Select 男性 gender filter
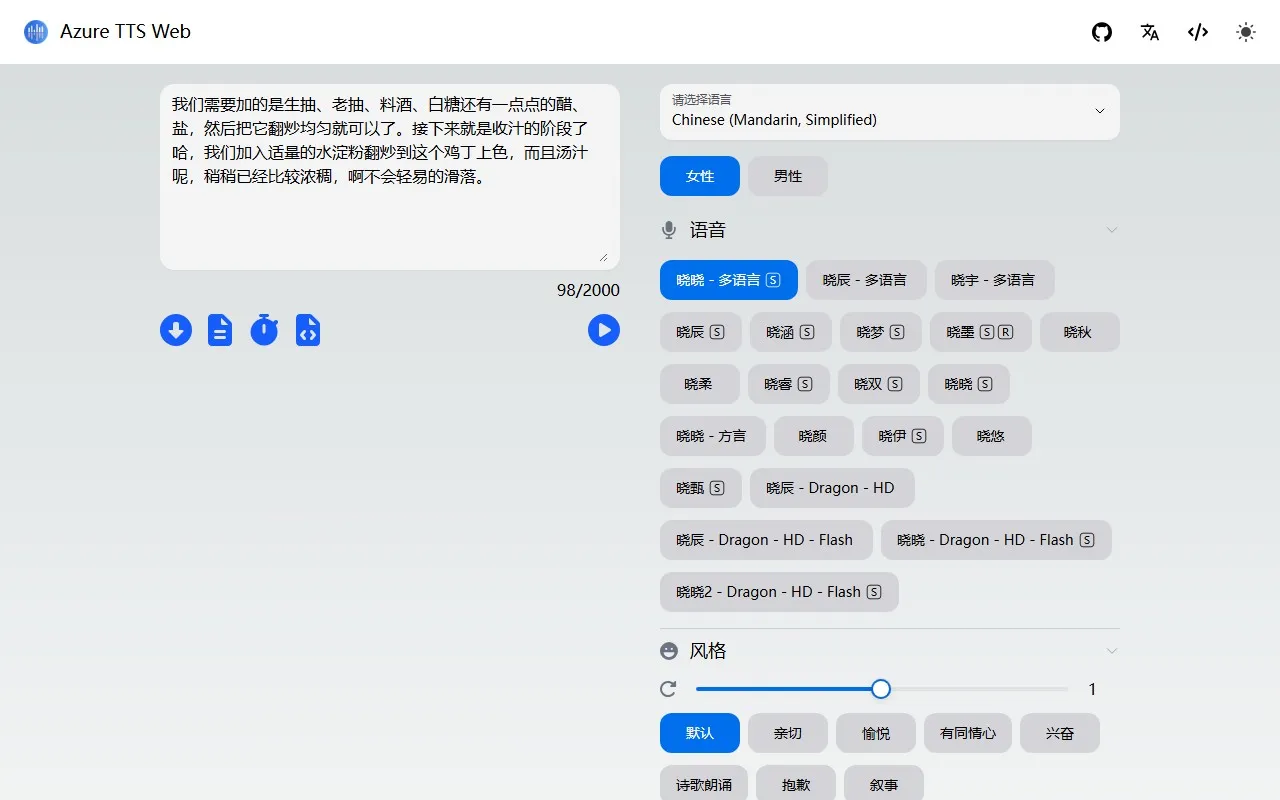This screenshot has height=800, width=1280. pos(788,176)
